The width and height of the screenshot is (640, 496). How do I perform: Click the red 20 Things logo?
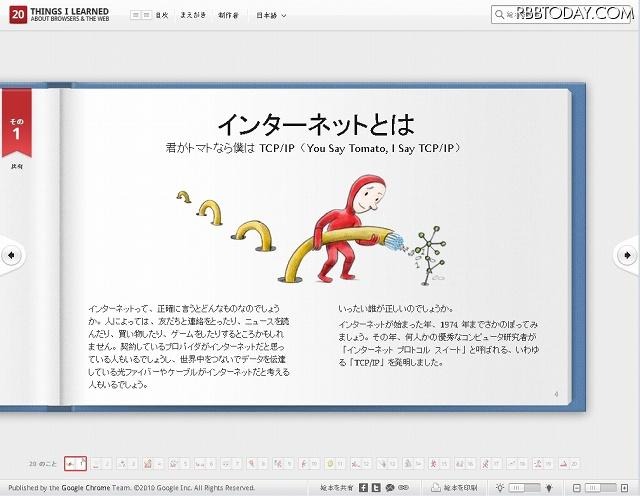click(18, 15)
